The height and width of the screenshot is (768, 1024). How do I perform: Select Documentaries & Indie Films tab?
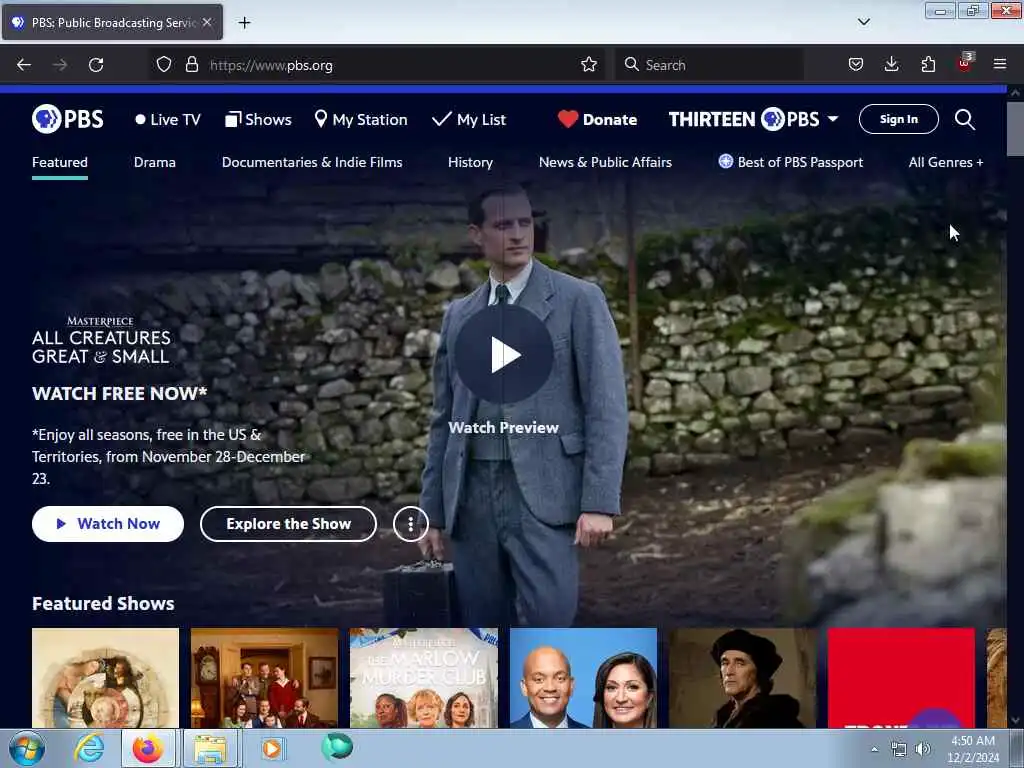[x=312, y=162]
